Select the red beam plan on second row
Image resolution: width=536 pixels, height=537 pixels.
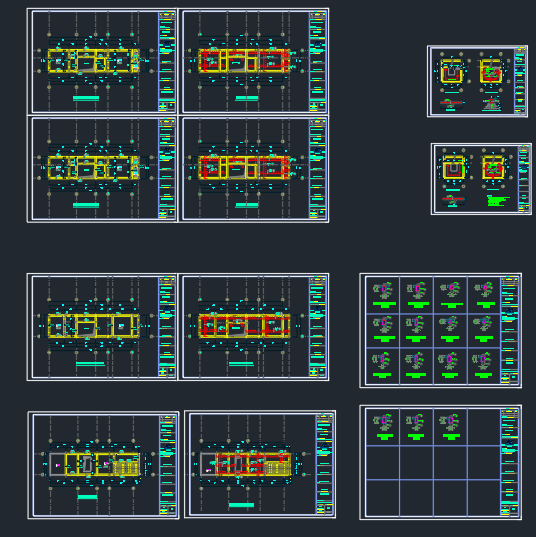(x=245, y=167)
